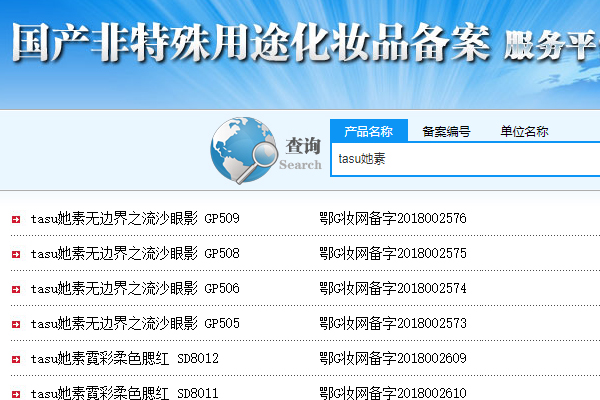The image size is (600, 400).
Task: Click record number 鄂G妆网备字2018002576
Action: point(393,219)
